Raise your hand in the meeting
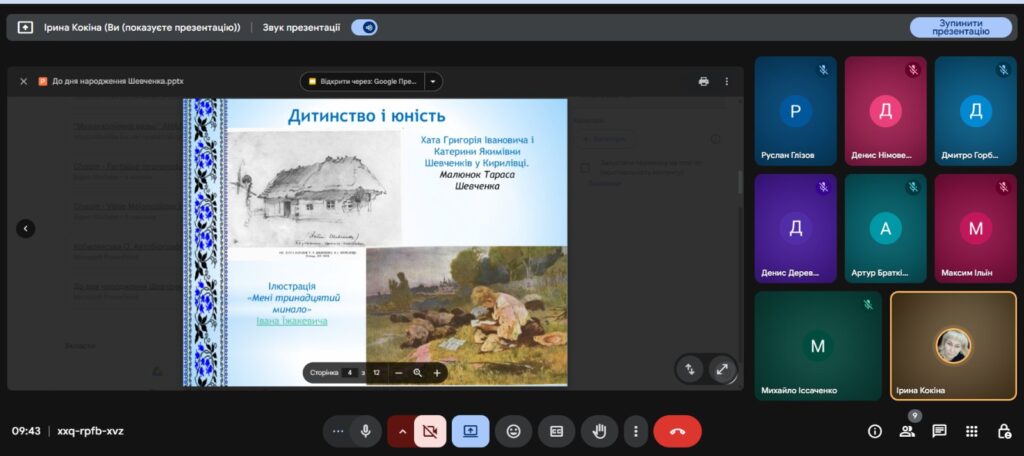Screen dimensions: 1024x456 [600, 431]
